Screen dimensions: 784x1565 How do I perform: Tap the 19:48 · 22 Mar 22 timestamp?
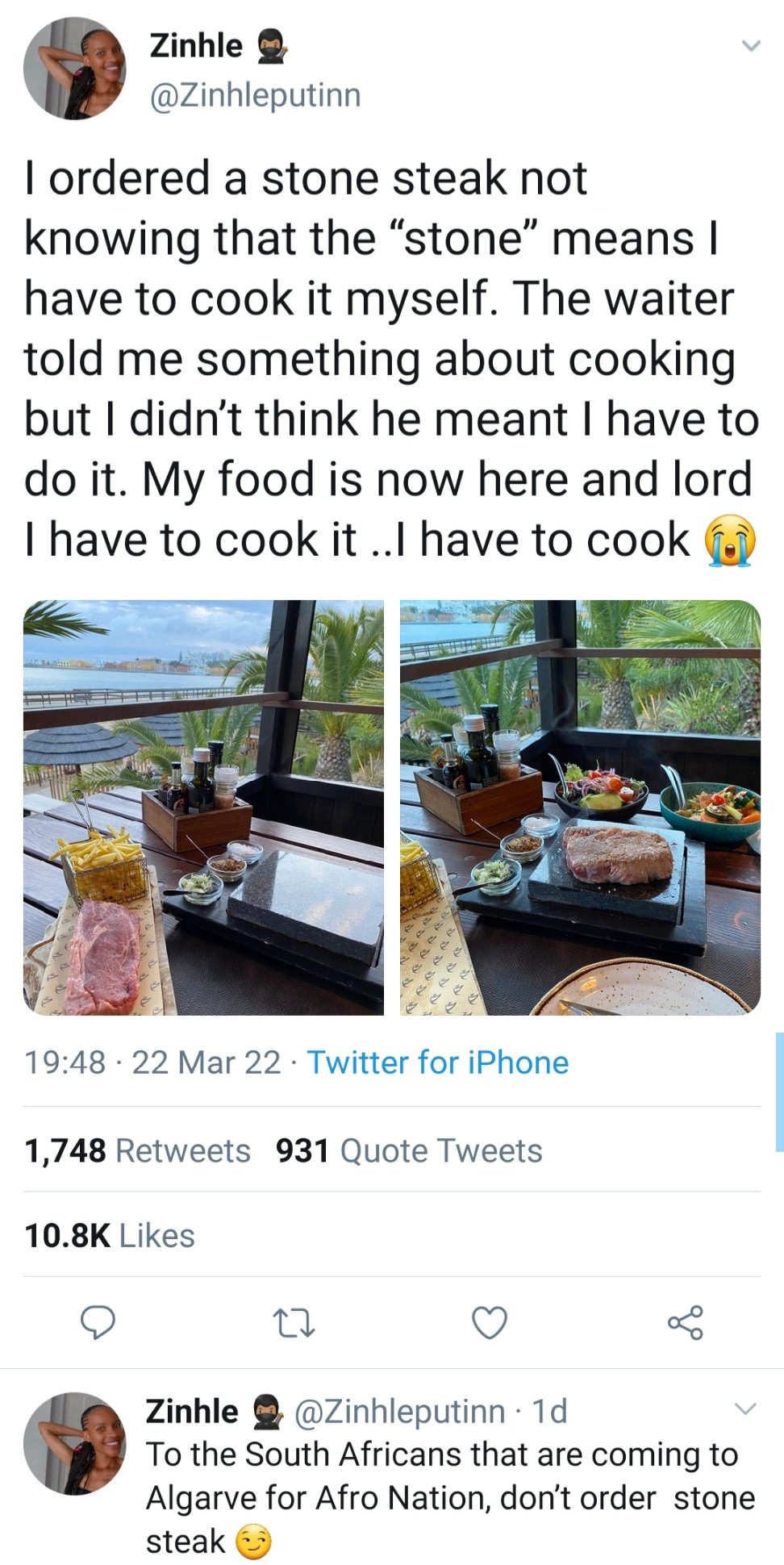point(153,1062)
